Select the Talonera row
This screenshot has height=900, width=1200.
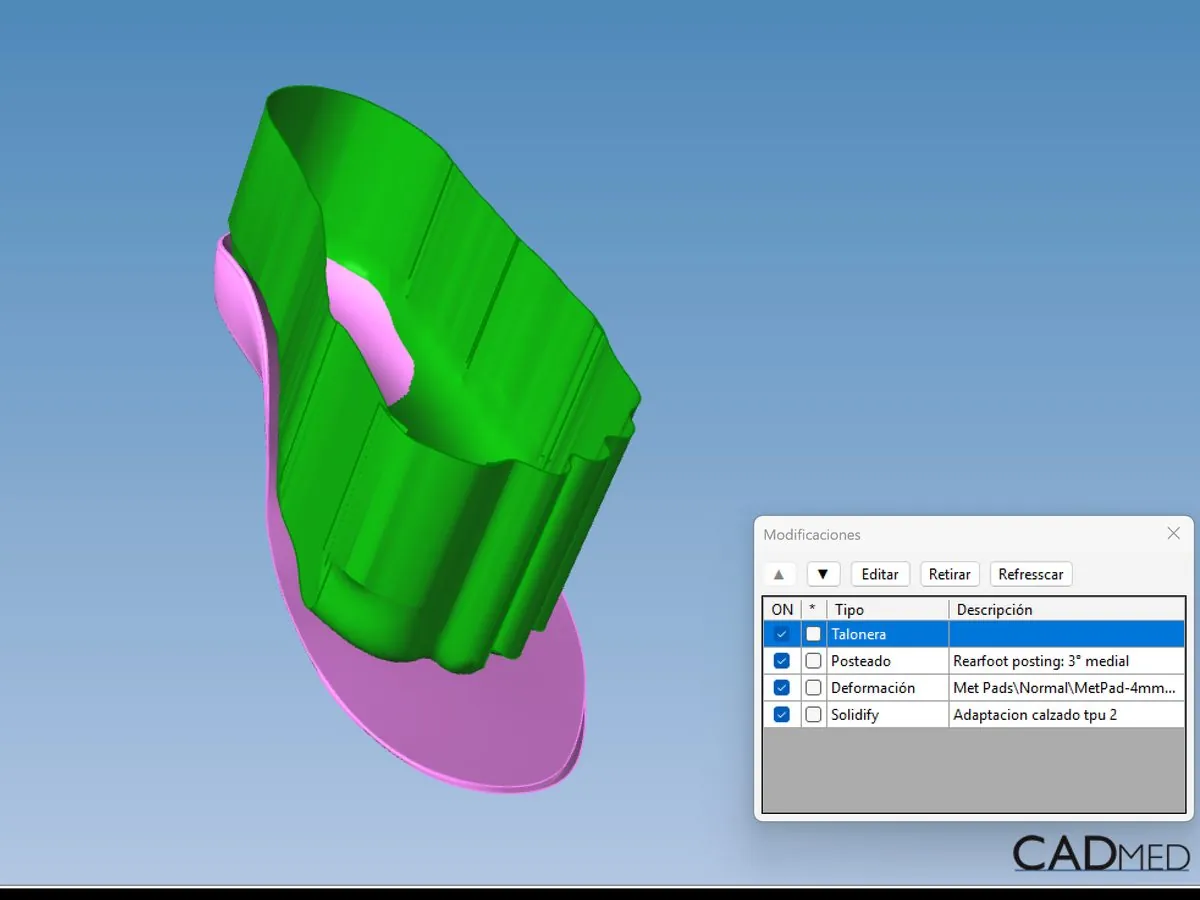pos(974,634)
